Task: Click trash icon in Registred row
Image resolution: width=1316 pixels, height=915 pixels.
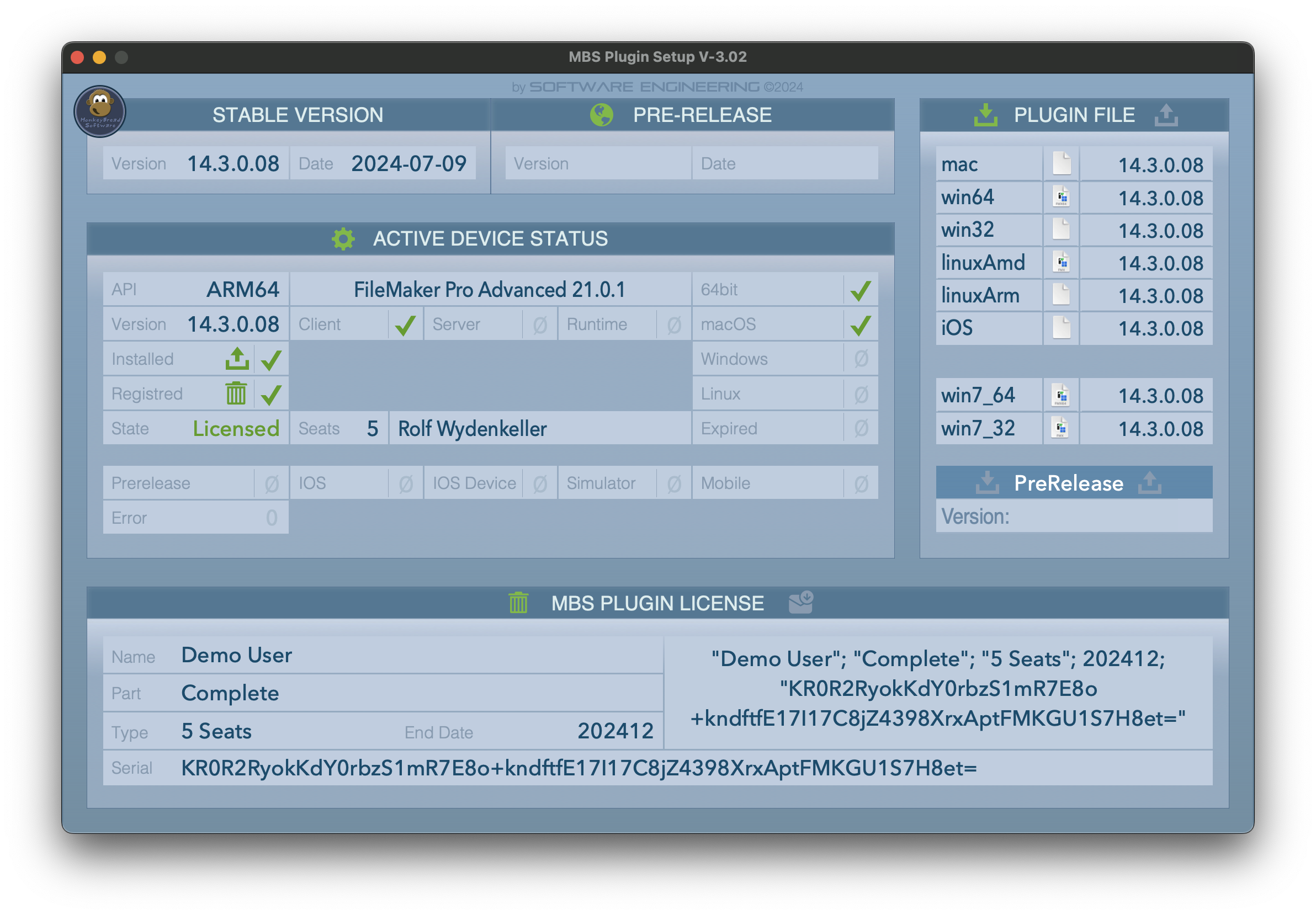Action: coord(236,393)
